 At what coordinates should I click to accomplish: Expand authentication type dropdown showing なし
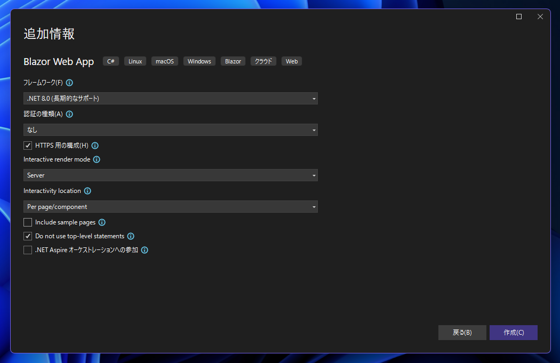click(171, 130)
